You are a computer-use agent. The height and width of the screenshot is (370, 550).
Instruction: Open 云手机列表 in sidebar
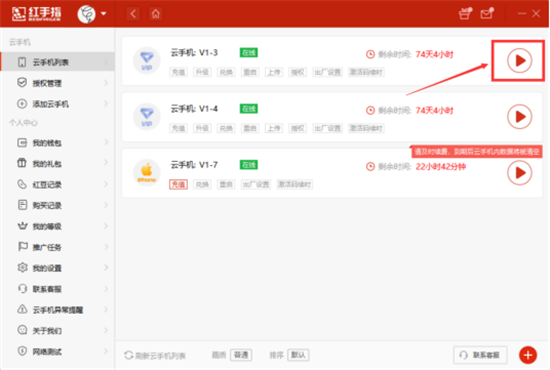click(58, 62)
